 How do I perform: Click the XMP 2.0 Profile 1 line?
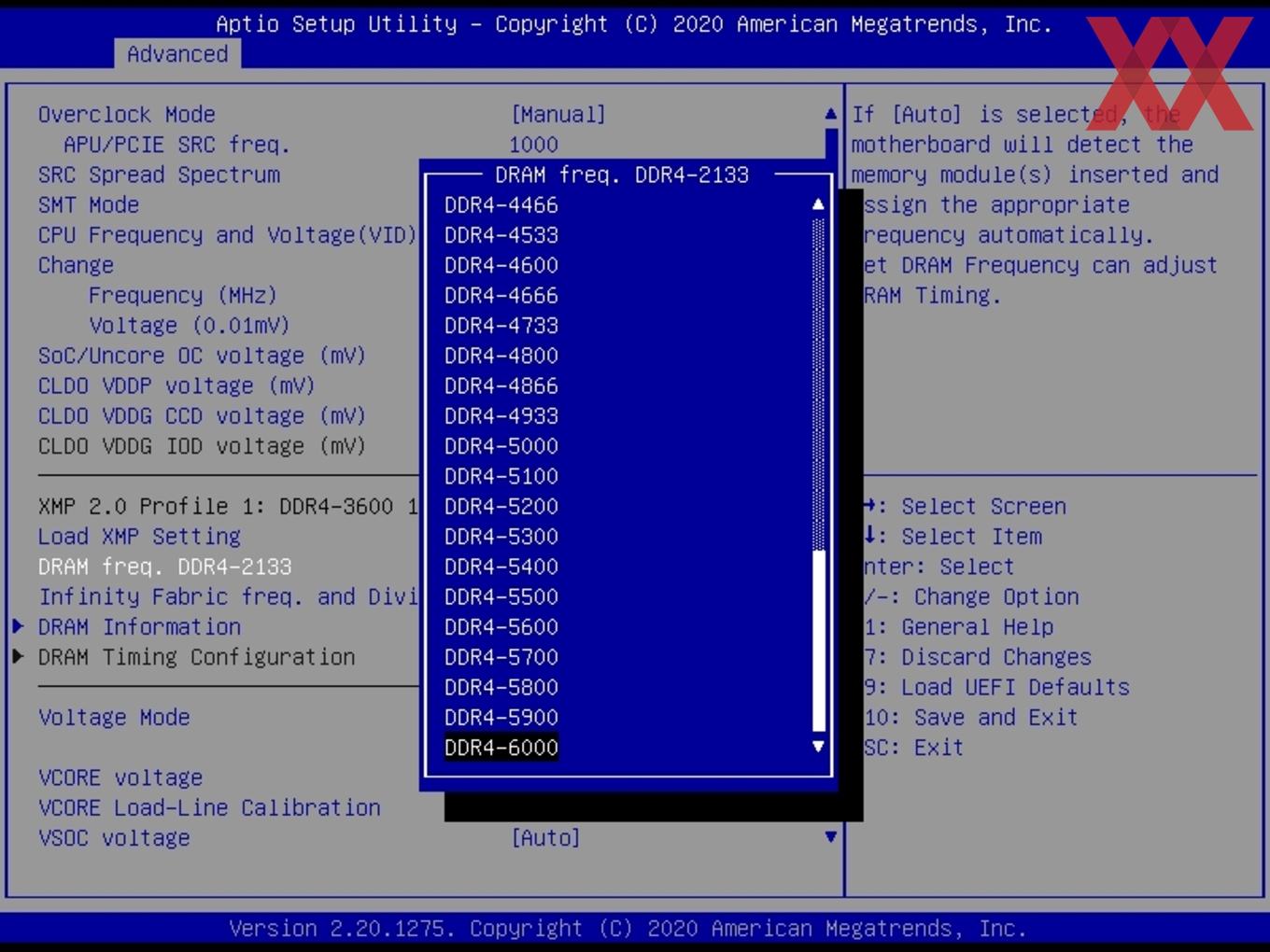click(x=228, y=507)
